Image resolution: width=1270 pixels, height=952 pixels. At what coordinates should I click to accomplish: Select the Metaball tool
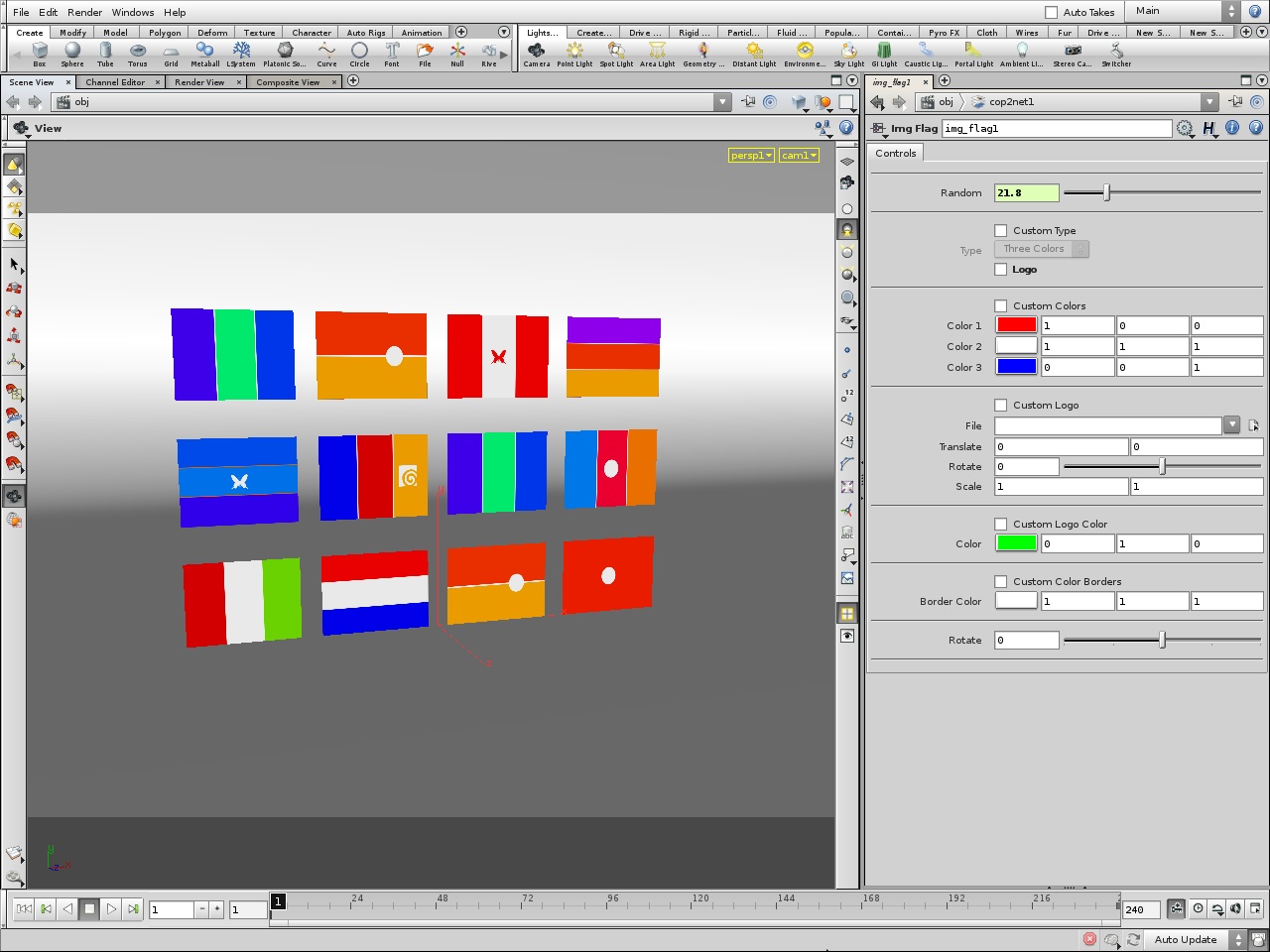coord(204,50)
